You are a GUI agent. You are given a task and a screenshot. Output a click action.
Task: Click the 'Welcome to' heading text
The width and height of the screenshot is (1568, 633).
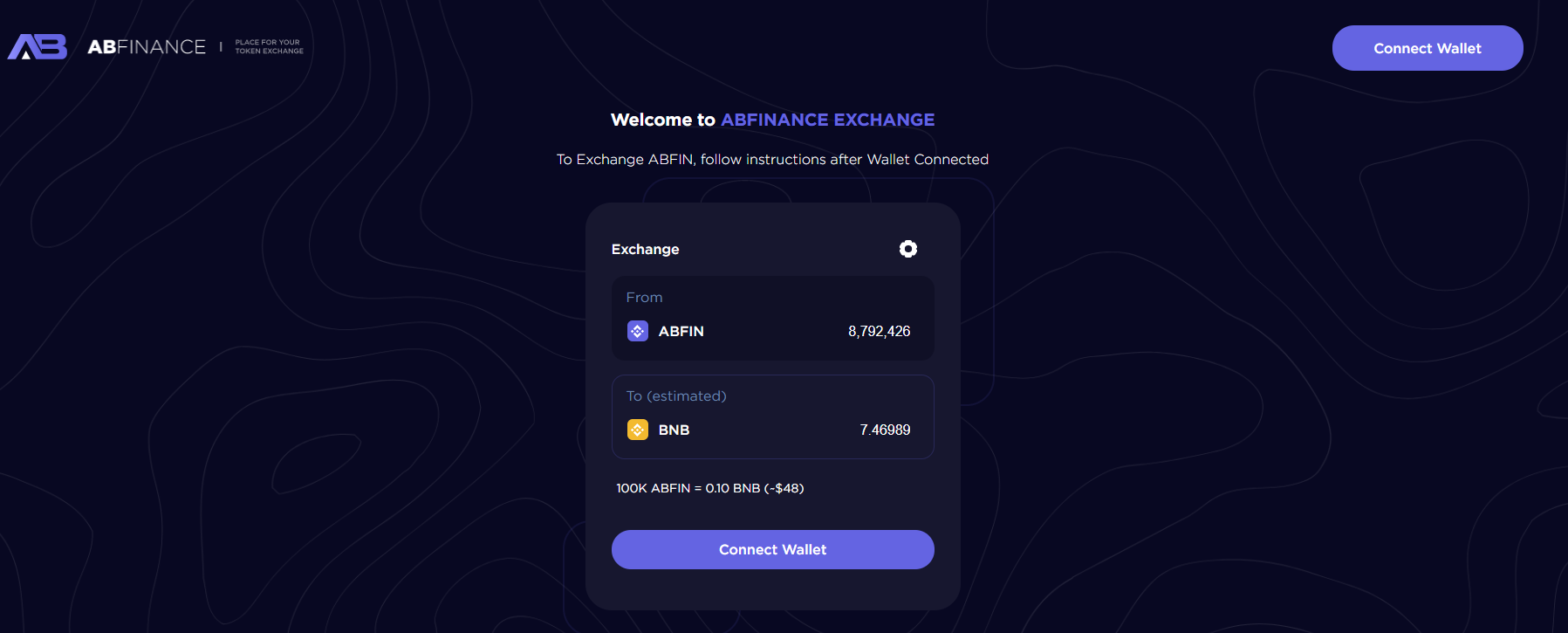pyautogui.click(x=662, y=120)
